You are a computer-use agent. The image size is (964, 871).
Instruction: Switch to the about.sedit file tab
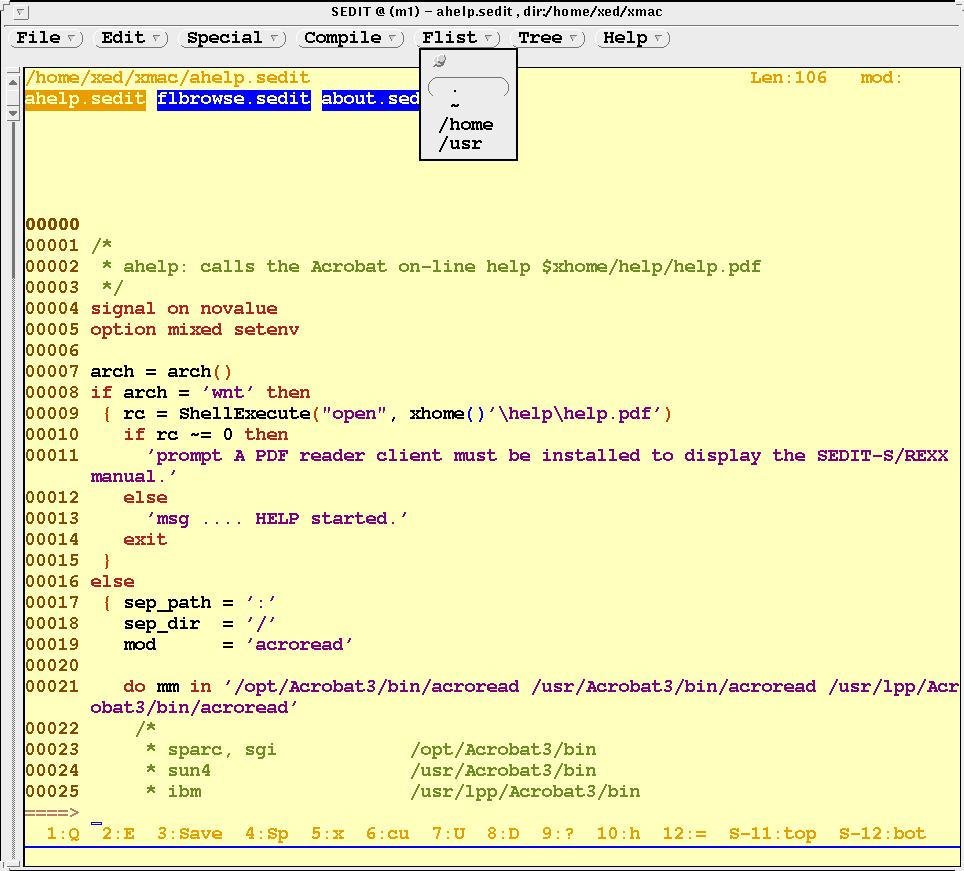370,99
